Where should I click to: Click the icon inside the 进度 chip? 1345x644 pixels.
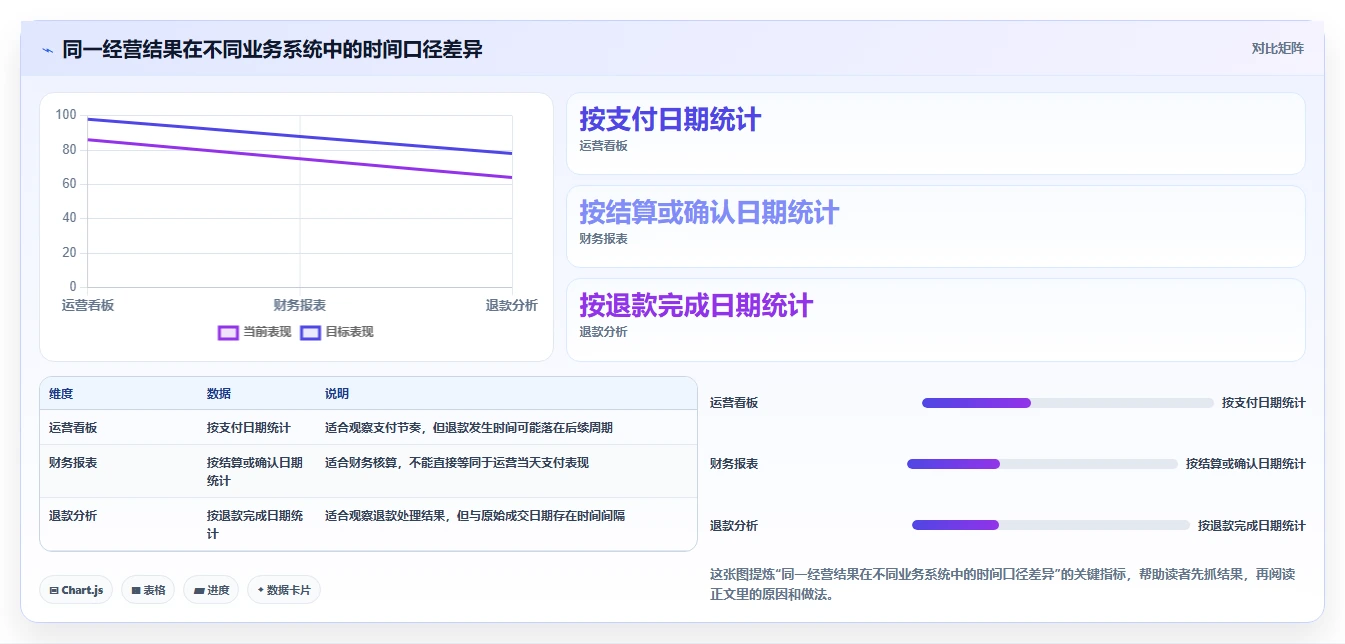pos(199,591)
